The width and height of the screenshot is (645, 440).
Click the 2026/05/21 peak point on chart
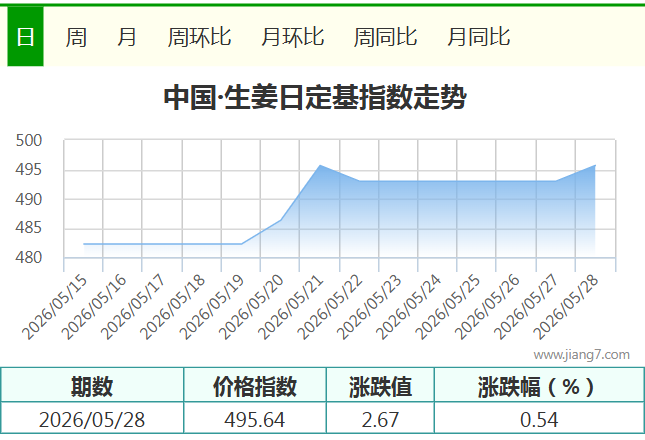[x=320, y=165]
